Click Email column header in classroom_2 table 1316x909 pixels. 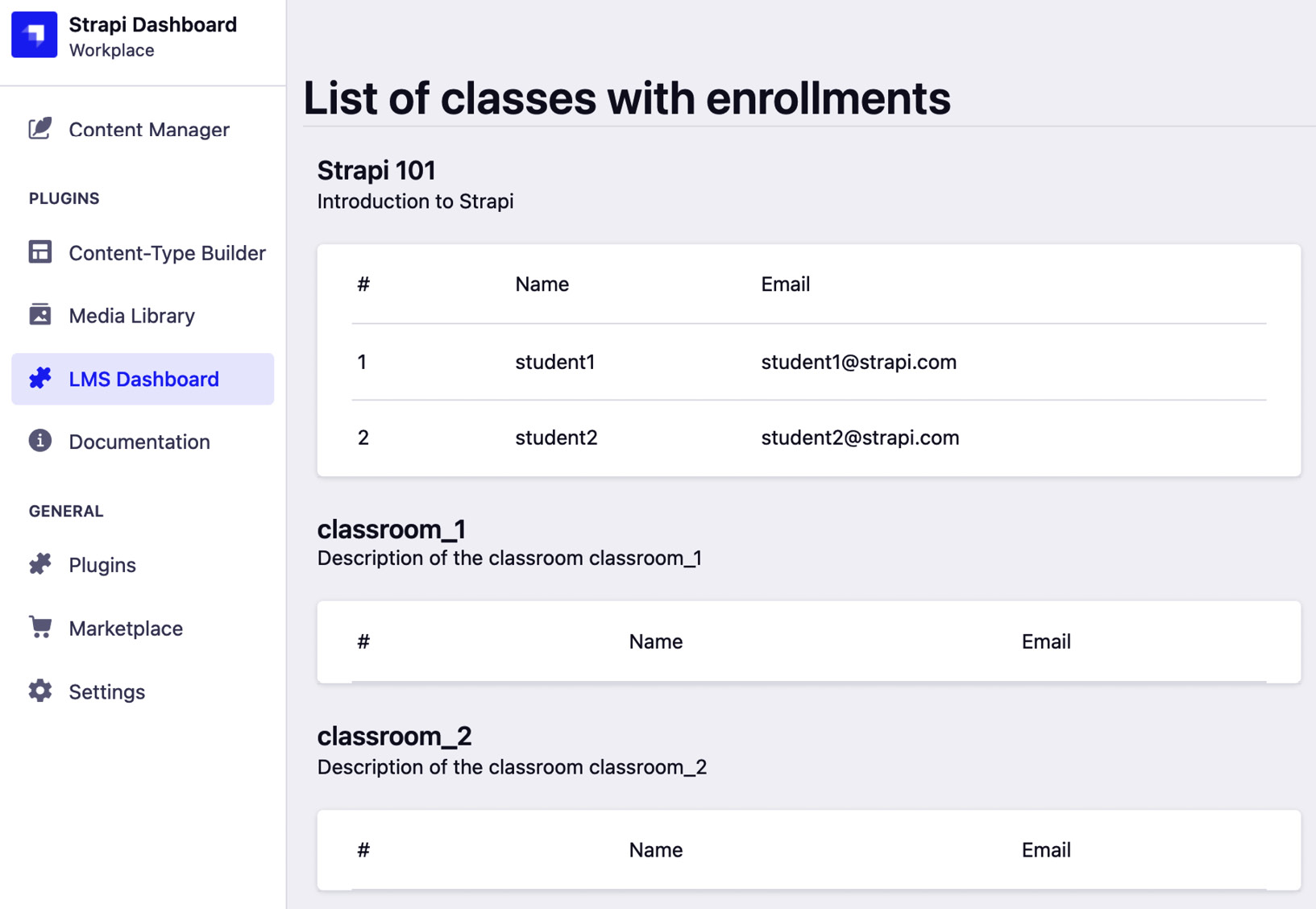[1046, 850]
